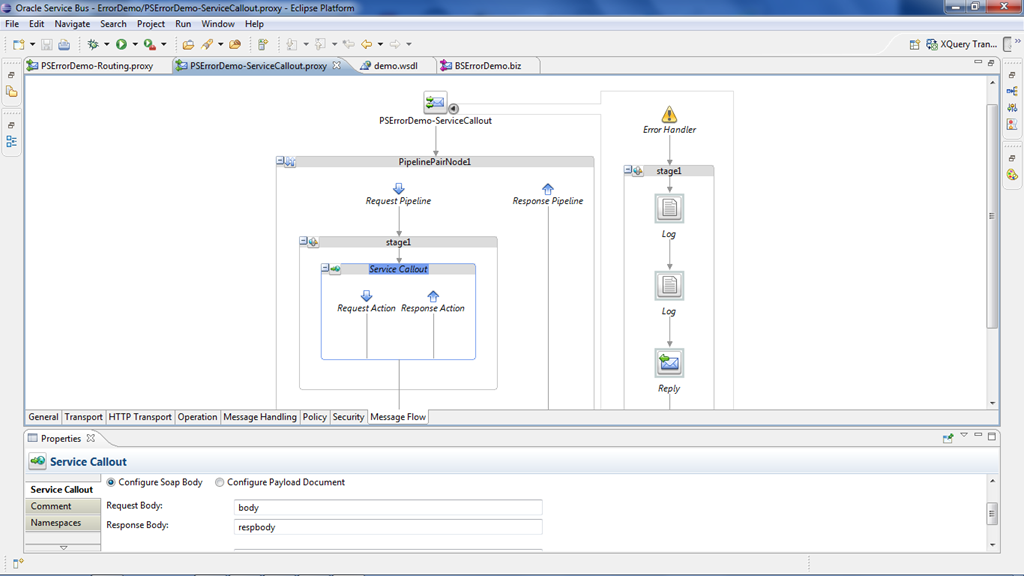Click the PSErrorDemo-ServiceCallout proxy start node icon
The width and height of the screenshot is (1024, 576).
click(x=435, y=102)
